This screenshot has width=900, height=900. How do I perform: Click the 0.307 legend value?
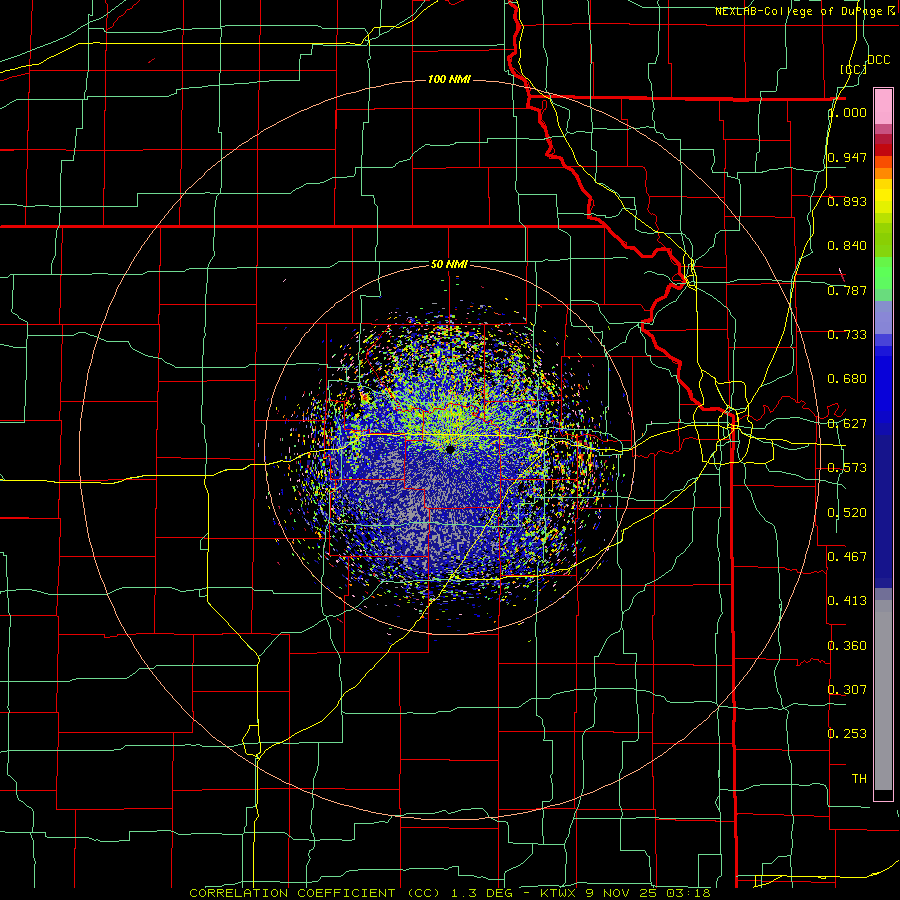tap(847, 689)
